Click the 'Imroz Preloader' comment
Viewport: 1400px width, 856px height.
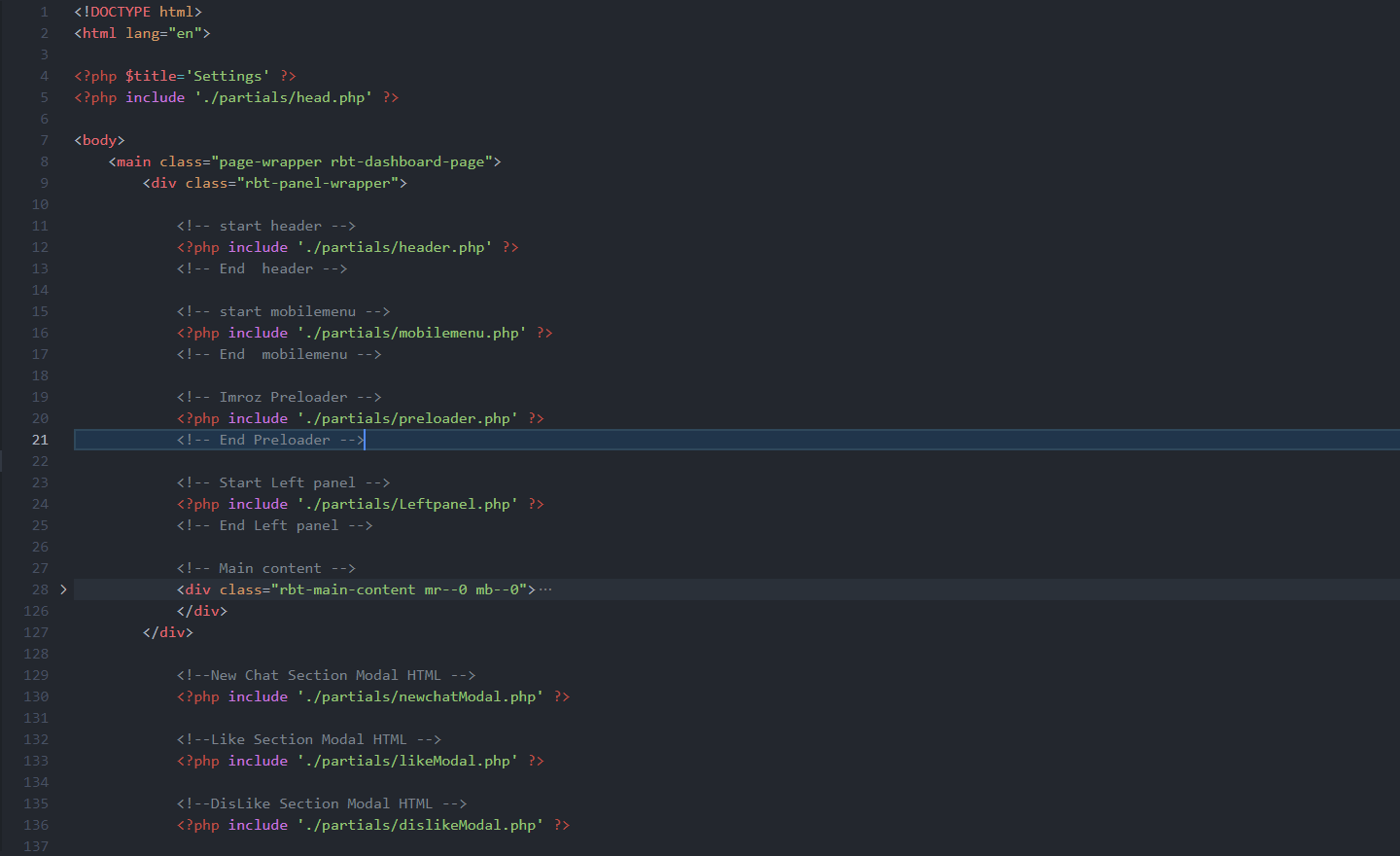coord(279,397)
